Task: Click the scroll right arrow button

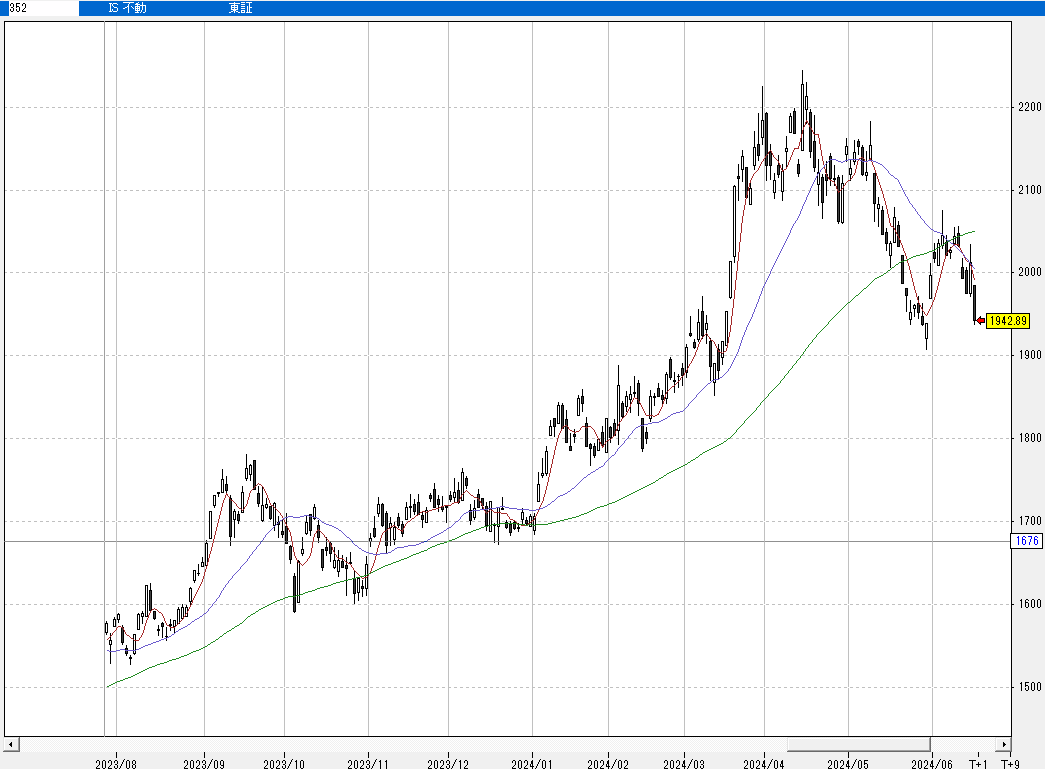Action: click(x=1004, y=744)
